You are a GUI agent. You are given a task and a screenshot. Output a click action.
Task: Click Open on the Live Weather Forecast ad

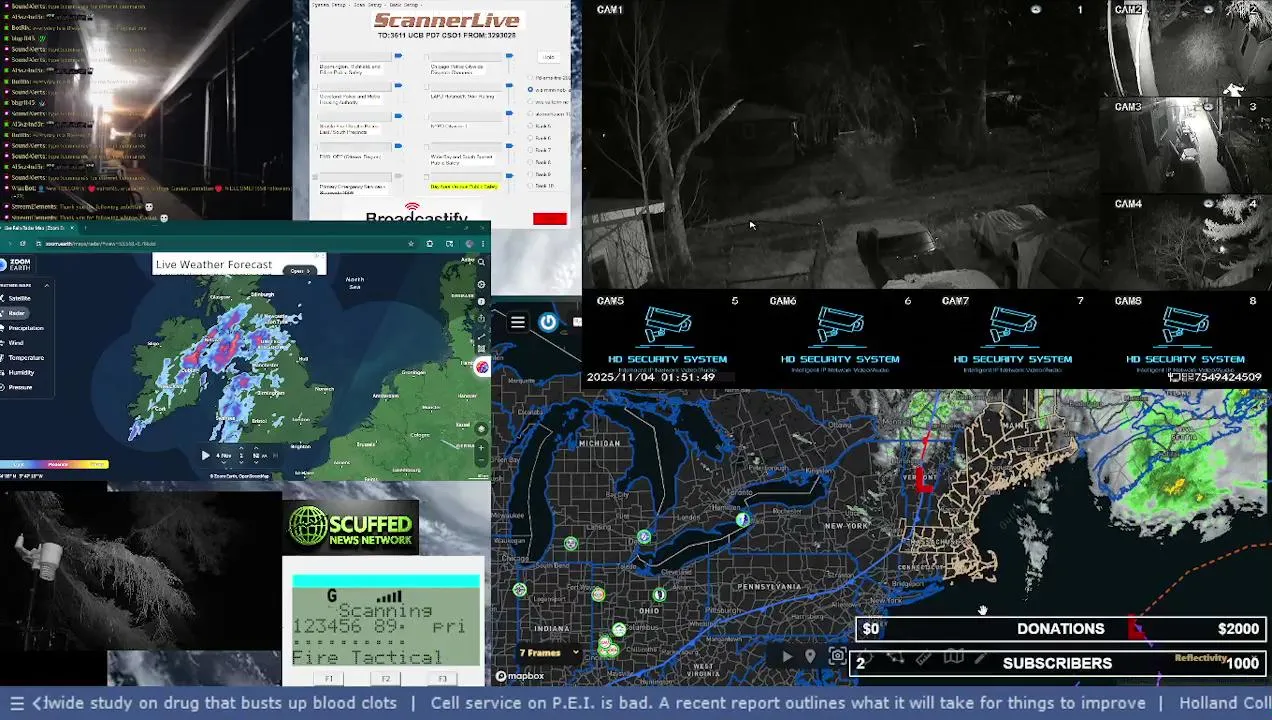[298, 271]
